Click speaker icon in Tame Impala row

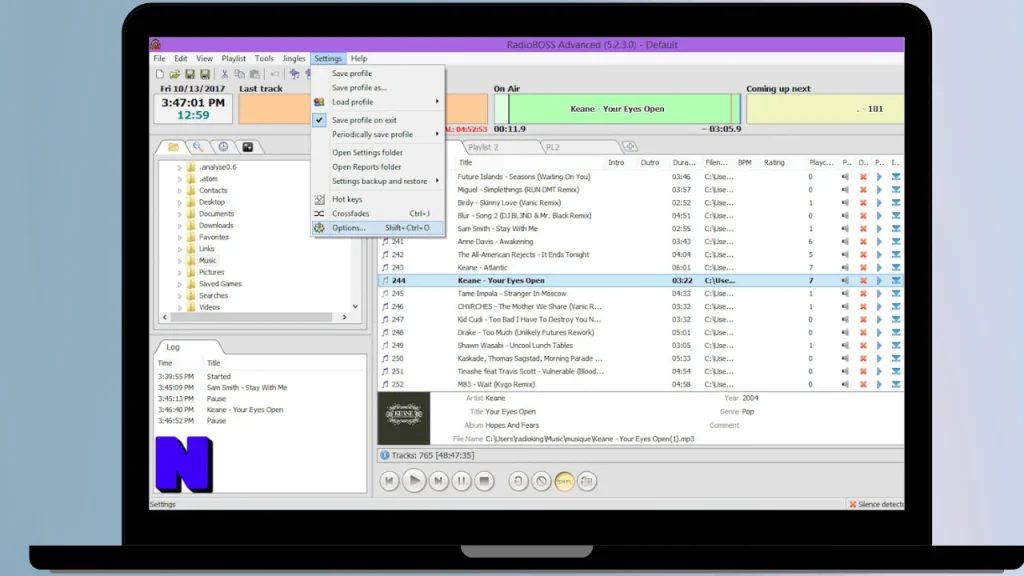(x=845, y=293)
